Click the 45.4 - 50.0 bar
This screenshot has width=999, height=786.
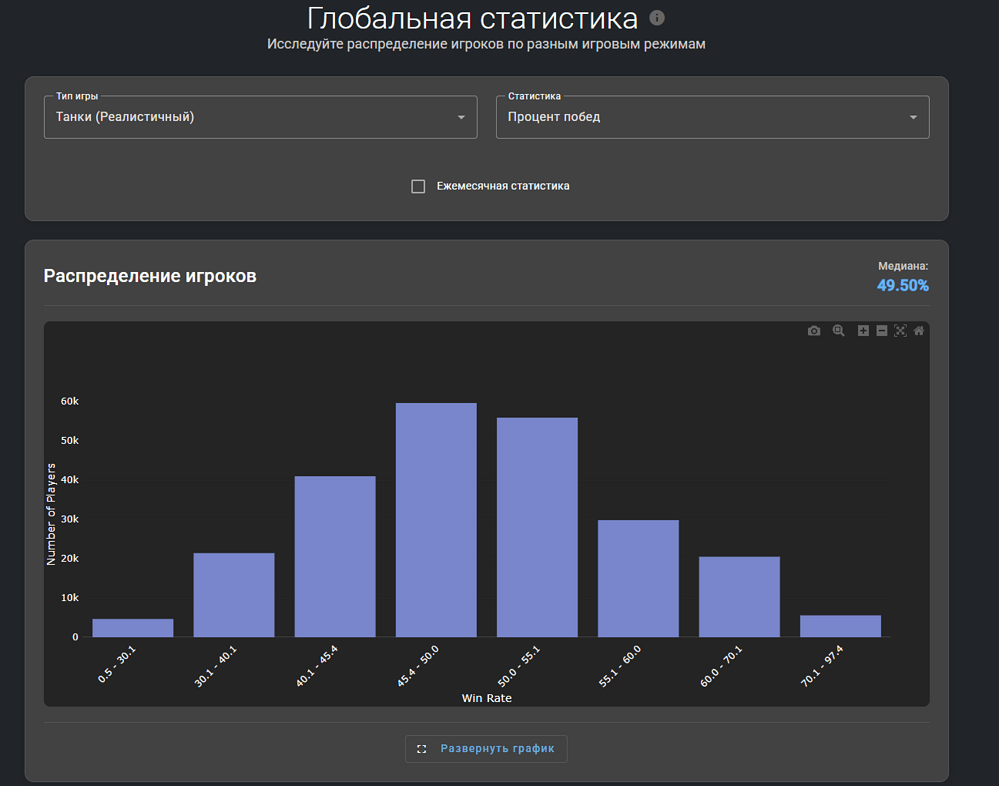436,520
